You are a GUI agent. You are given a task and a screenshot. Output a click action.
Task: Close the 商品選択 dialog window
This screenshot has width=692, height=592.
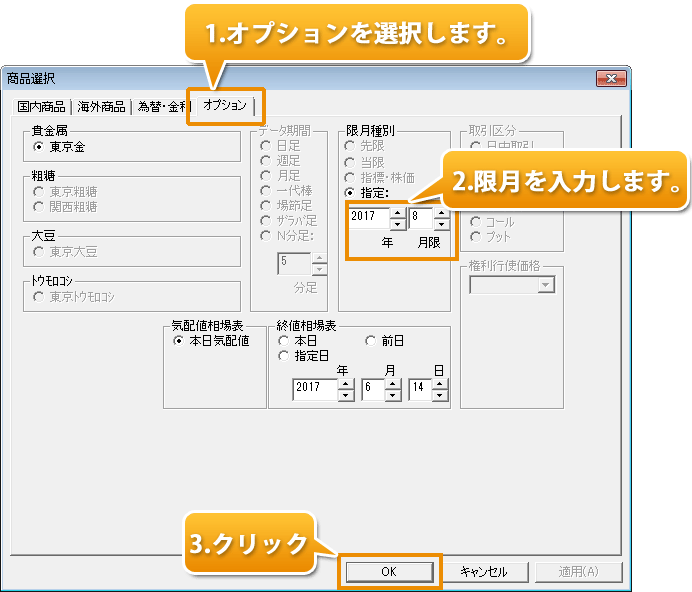point(610,78)
